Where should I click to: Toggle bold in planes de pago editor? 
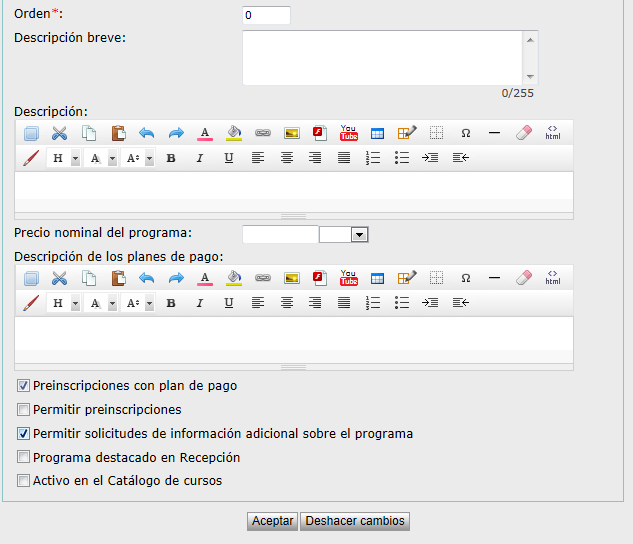(171, 303)
